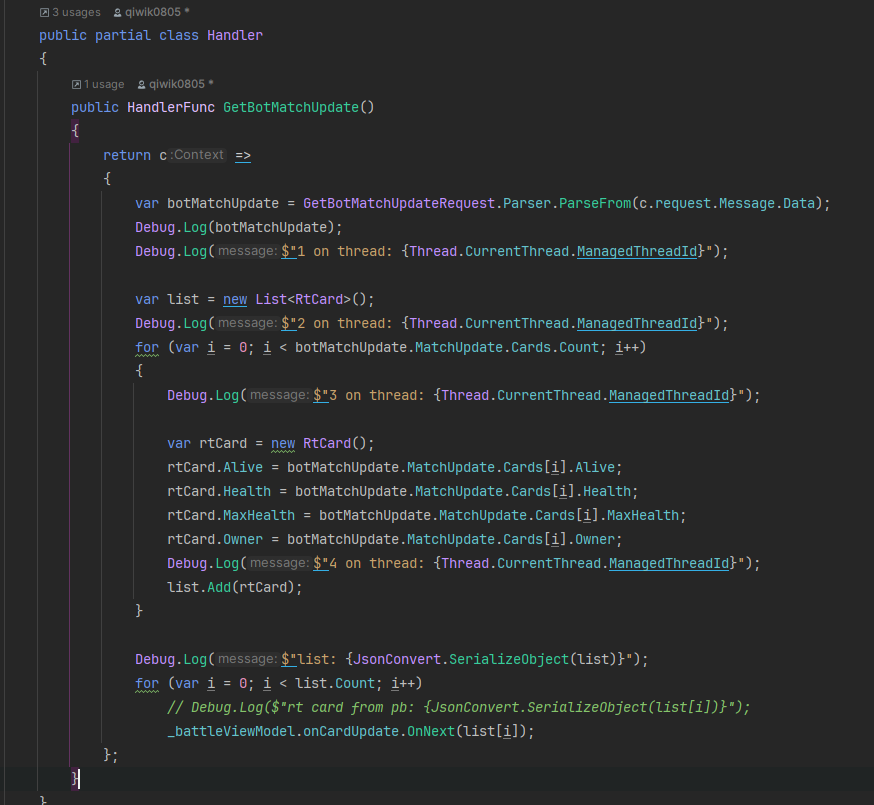Click the 'message:' hint in '1 on thread' log
This screenshot has width=874, height=805.
point(247,251)
